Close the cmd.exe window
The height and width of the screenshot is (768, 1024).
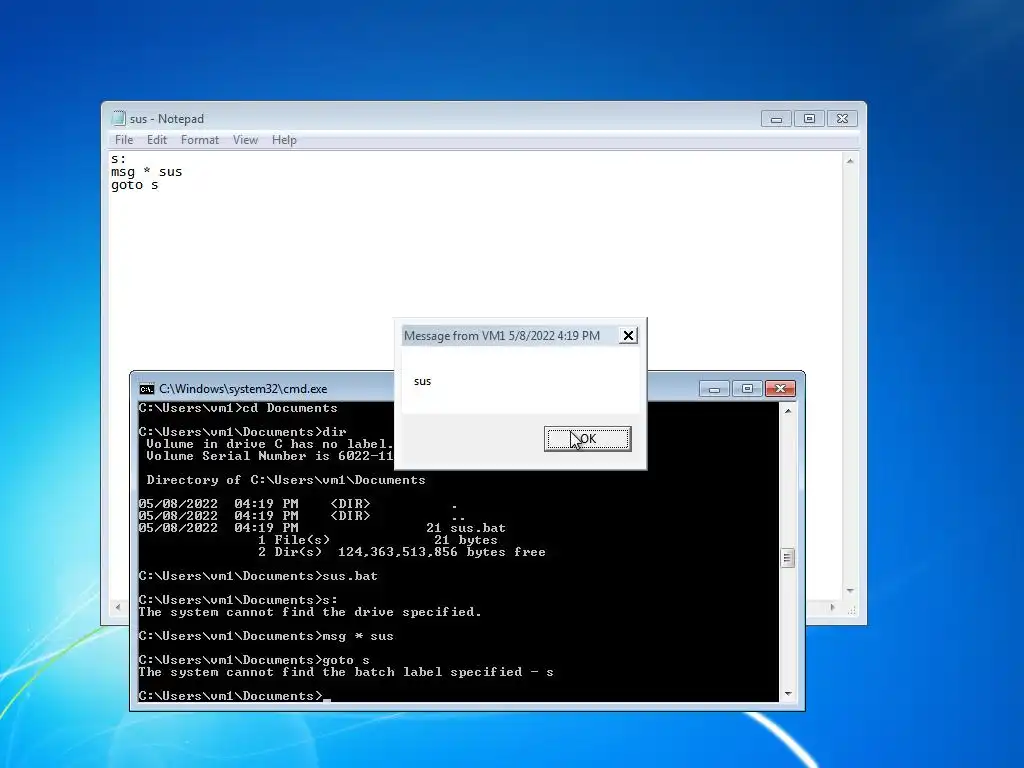[x=780, y=389]
